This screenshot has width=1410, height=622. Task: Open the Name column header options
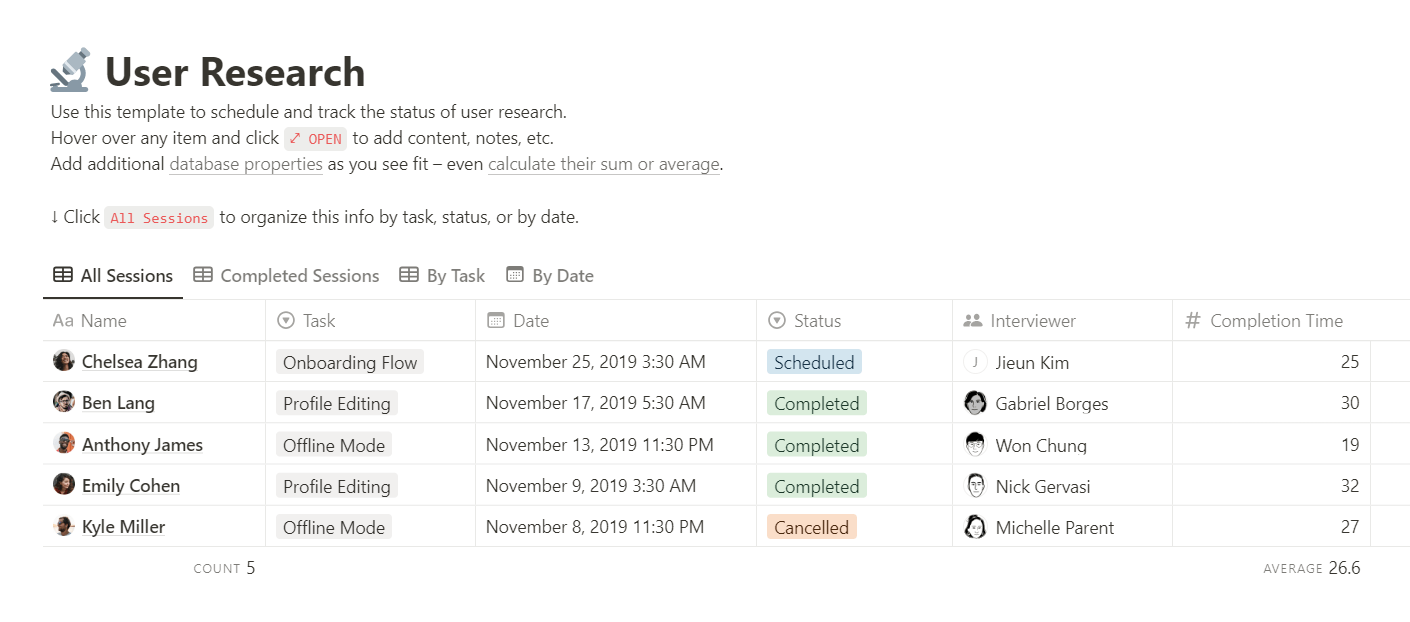pos(103,321)
